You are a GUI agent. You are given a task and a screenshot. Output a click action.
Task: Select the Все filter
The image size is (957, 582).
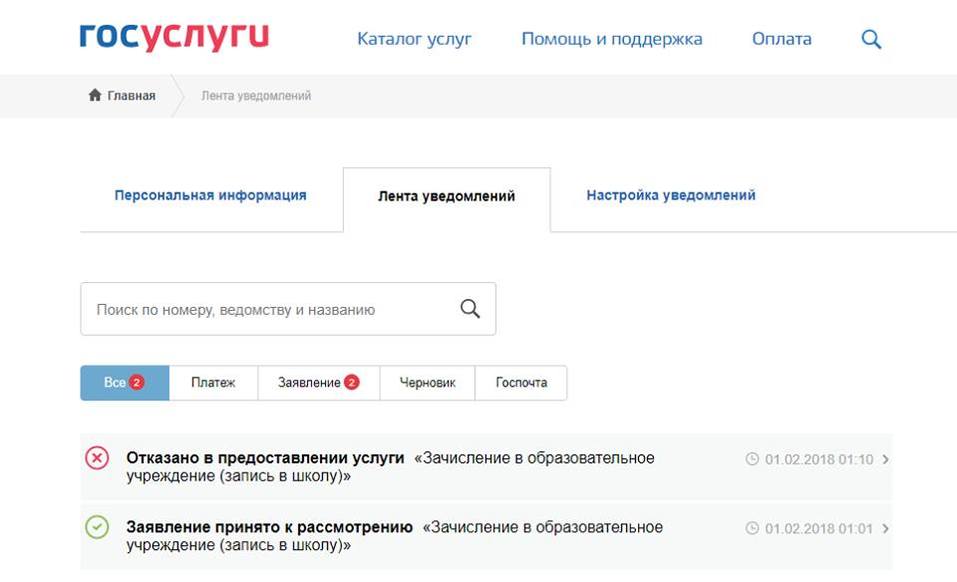tap(124, 383)
